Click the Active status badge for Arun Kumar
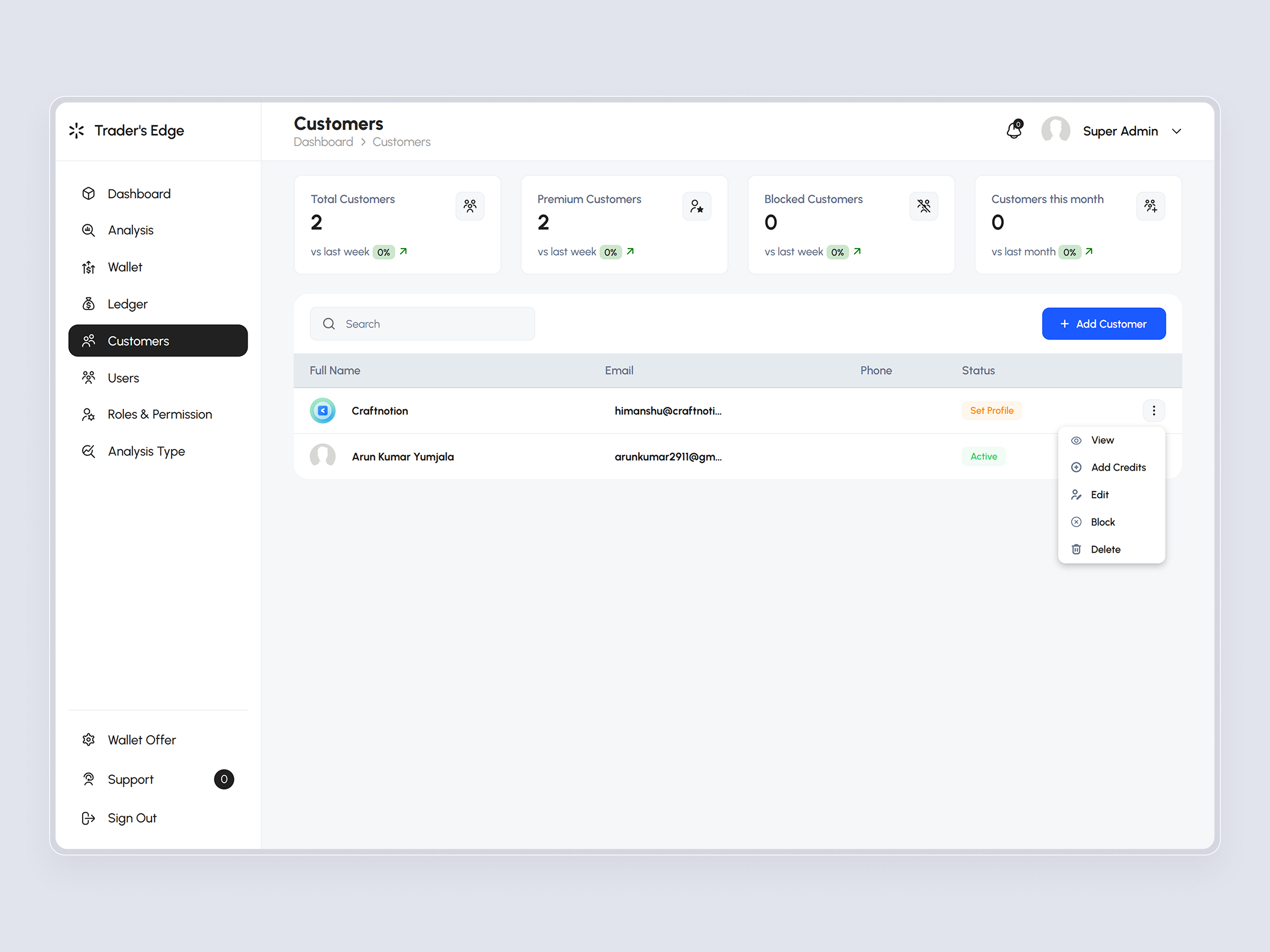 click(984, 456)
